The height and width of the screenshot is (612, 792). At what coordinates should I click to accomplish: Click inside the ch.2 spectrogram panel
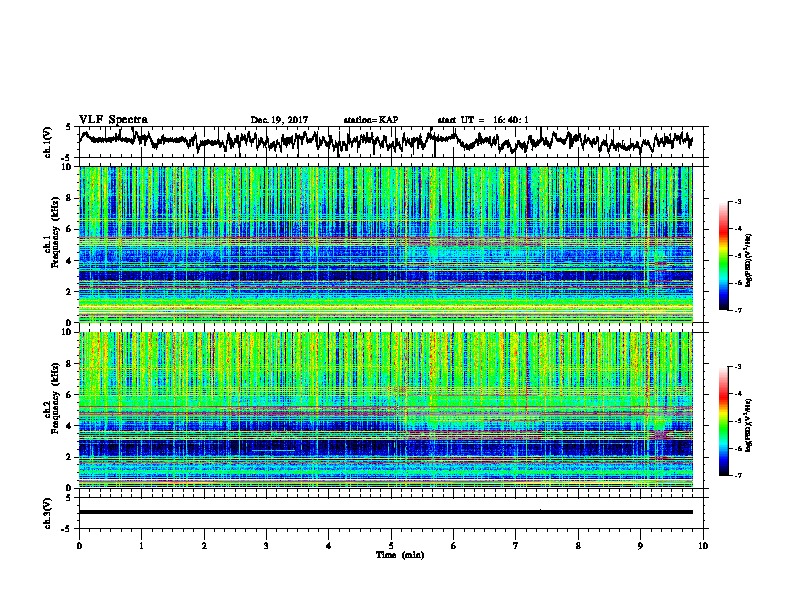[386, 410]
